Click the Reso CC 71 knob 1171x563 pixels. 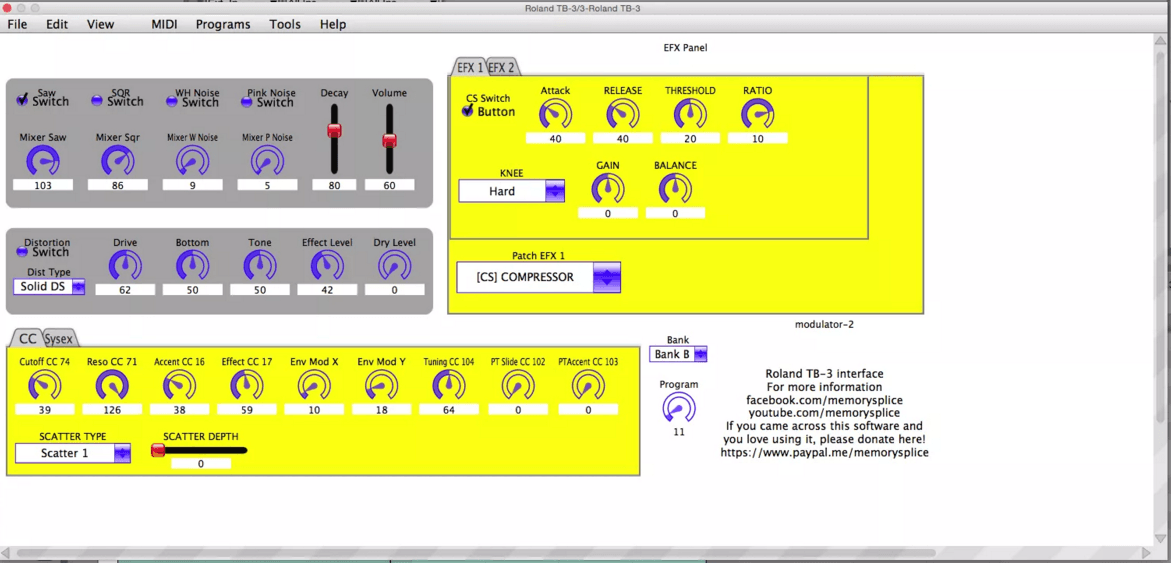pyautogui.click(x=111, y=386)
